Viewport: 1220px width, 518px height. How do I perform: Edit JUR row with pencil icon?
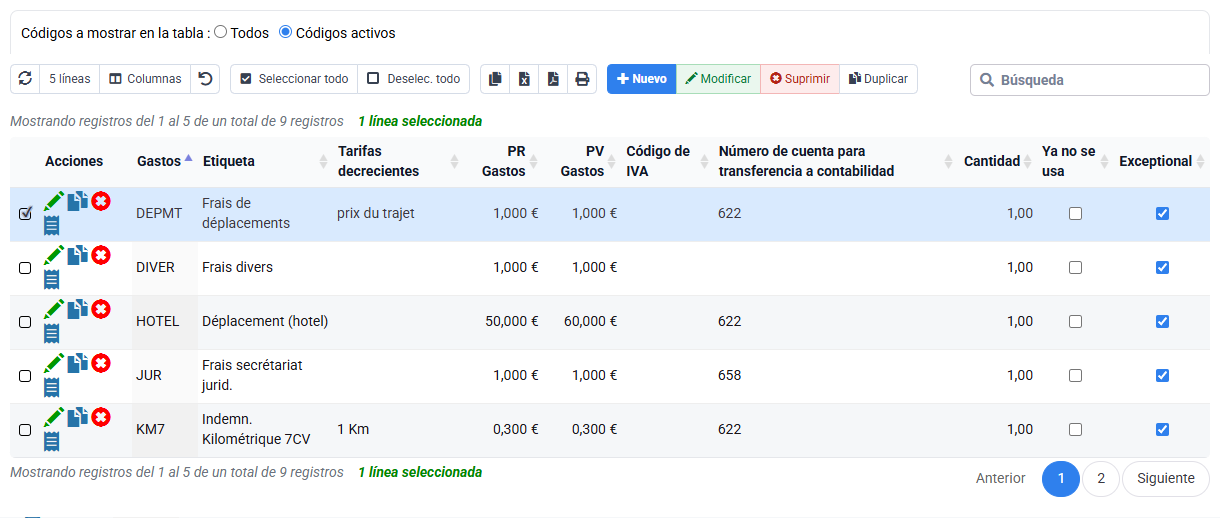(x=54, y=363)
